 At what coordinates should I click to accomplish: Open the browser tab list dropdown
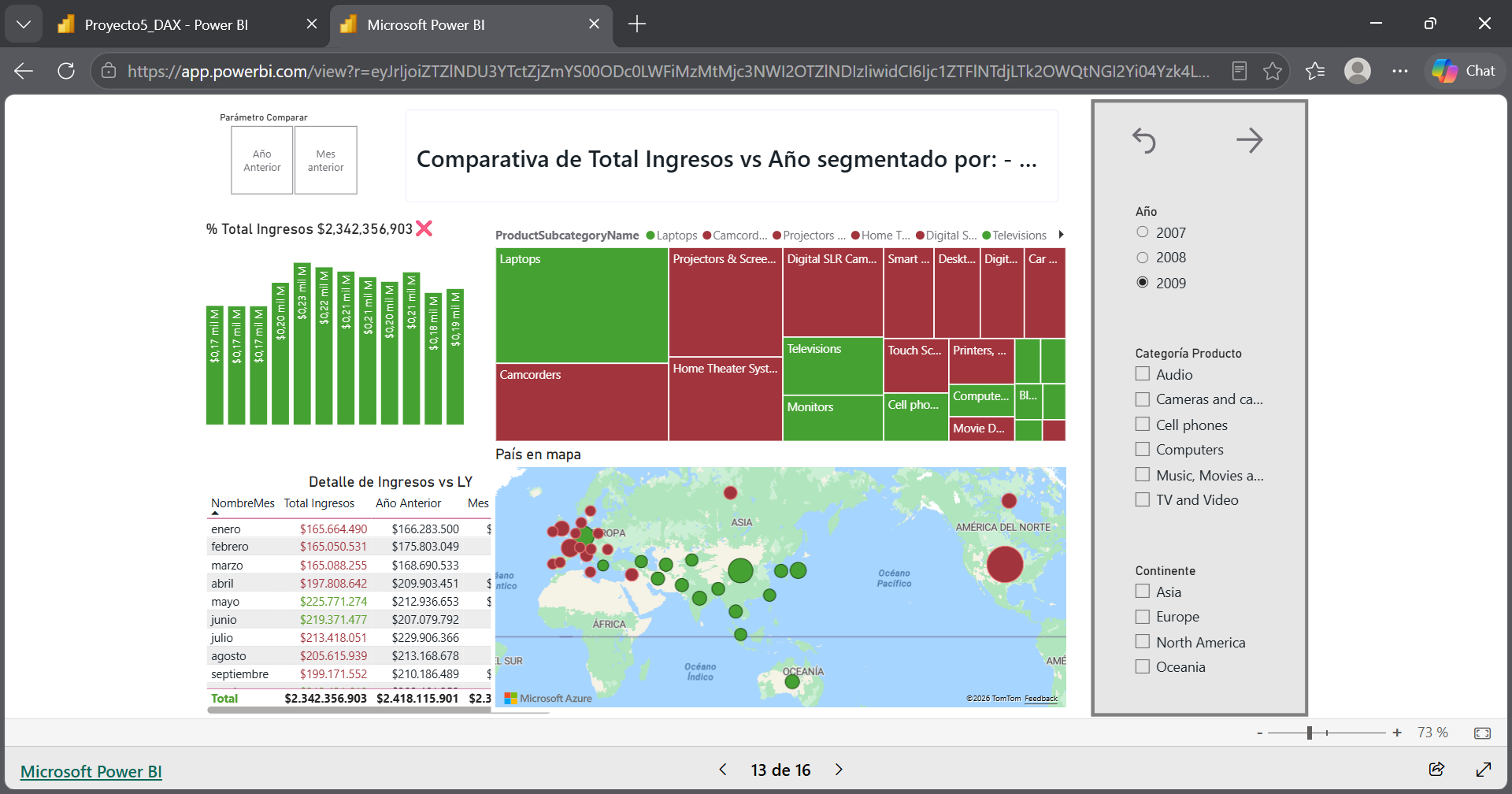tap(24, 24)
